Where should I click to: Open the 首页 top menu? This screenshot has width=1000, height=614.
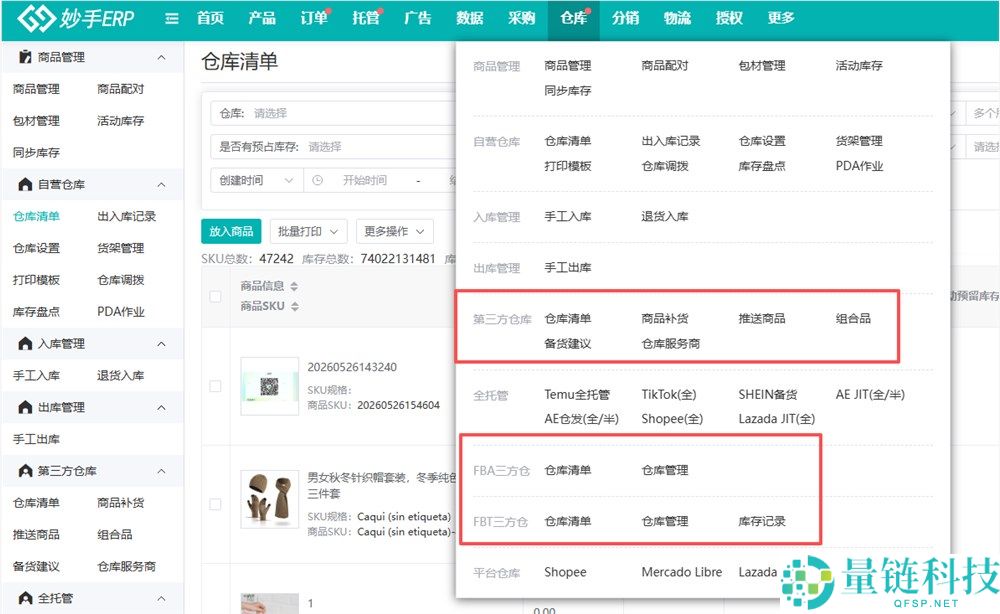(210, 18)
